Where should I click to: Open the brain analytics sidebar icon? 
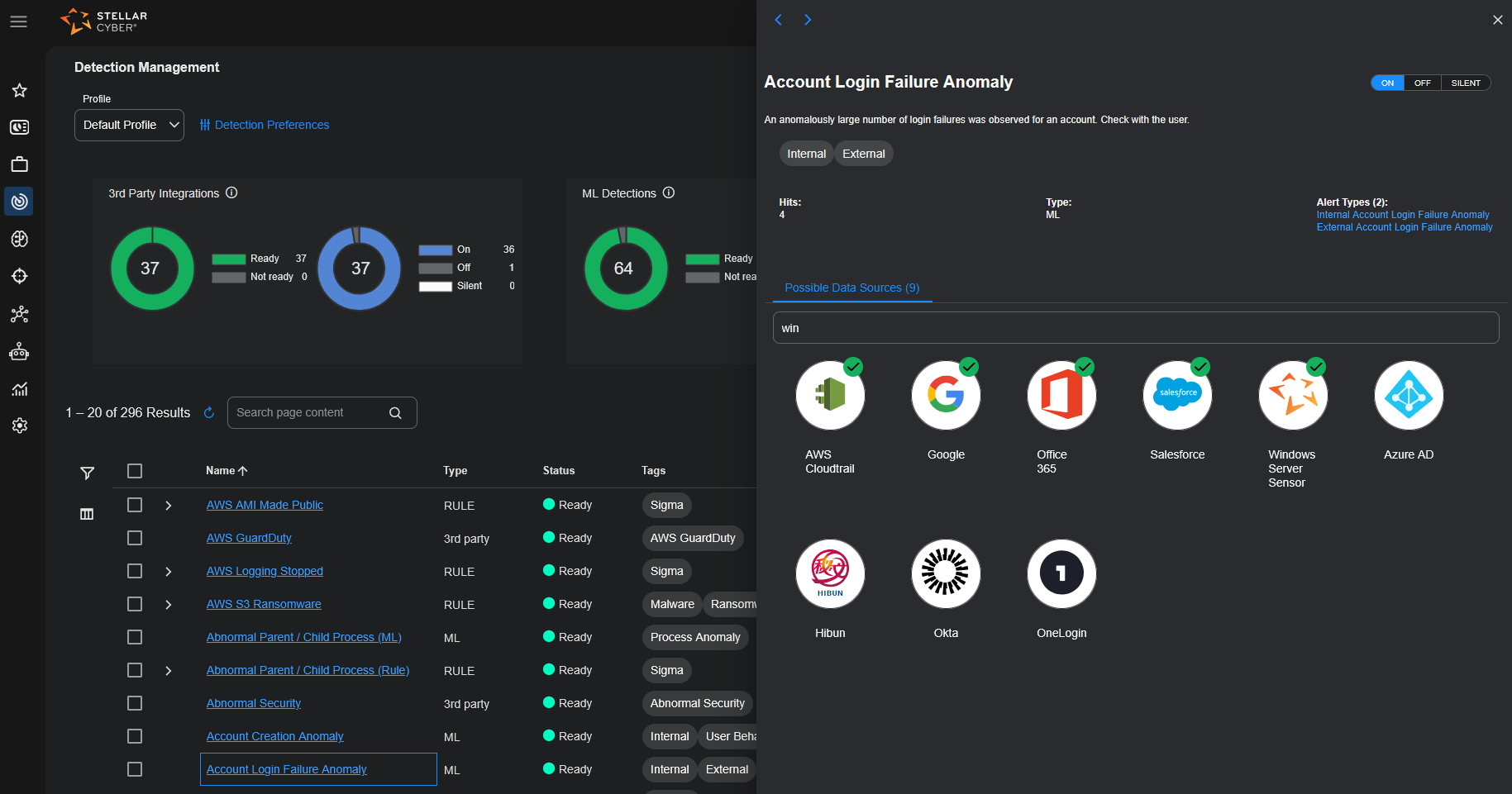[x=20, y=239]
